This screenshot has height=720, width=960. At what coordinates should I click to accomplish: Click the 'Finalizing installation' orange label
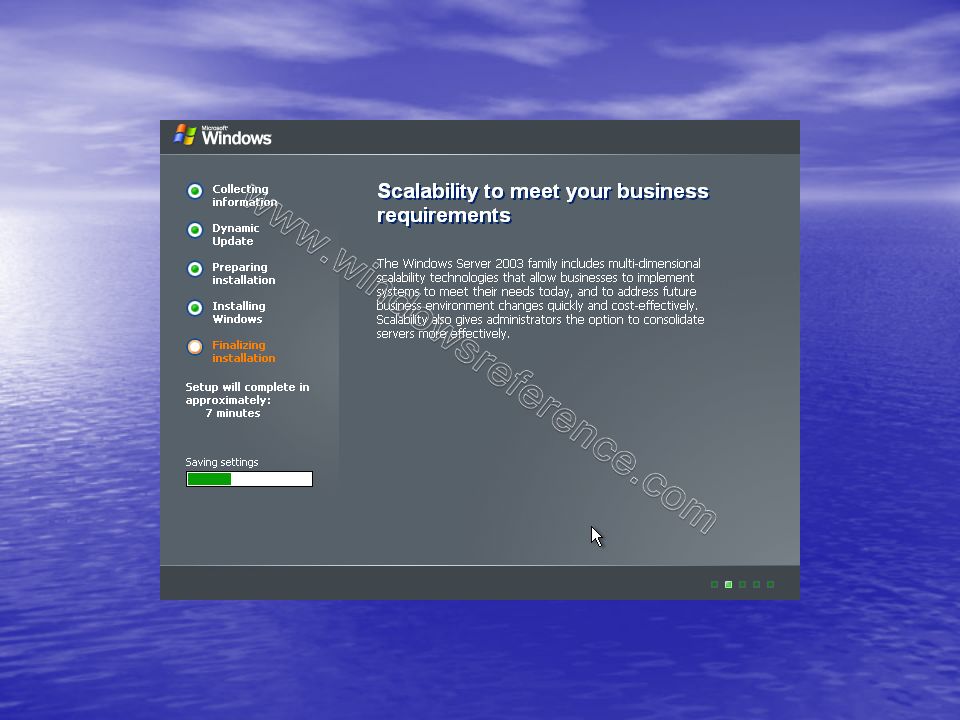click(x=244, y=351)
